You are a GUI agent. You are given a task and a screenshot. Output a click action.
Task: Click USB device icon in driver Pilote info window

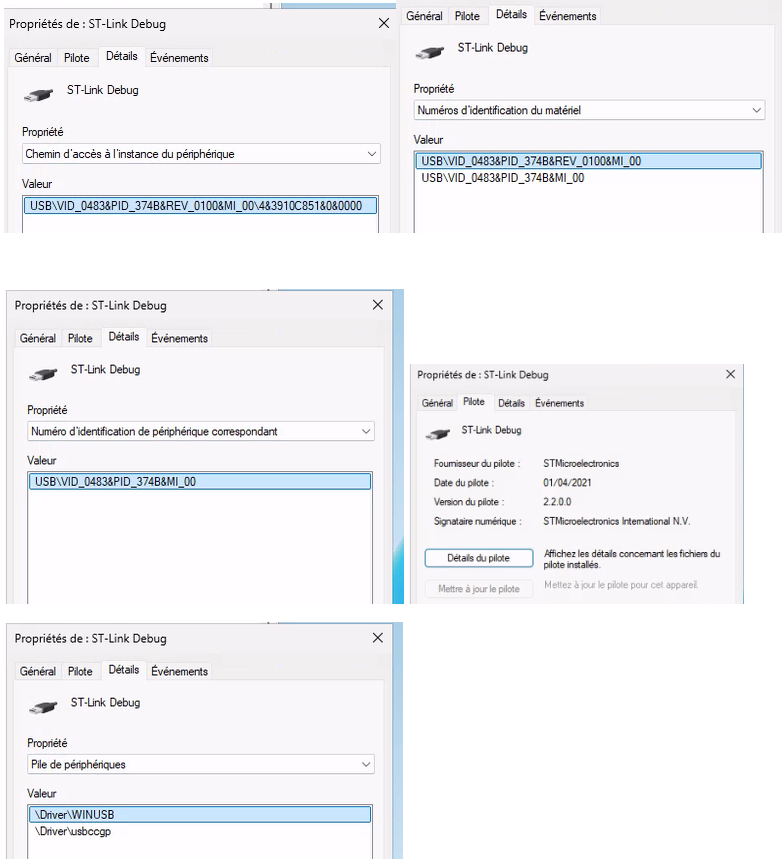coord(437,434)
